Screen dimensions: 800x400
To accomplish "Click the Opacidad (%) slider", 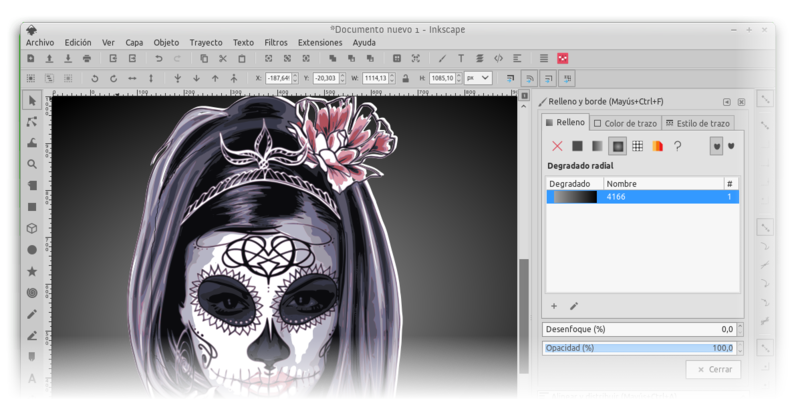I will tap(639, 348).
